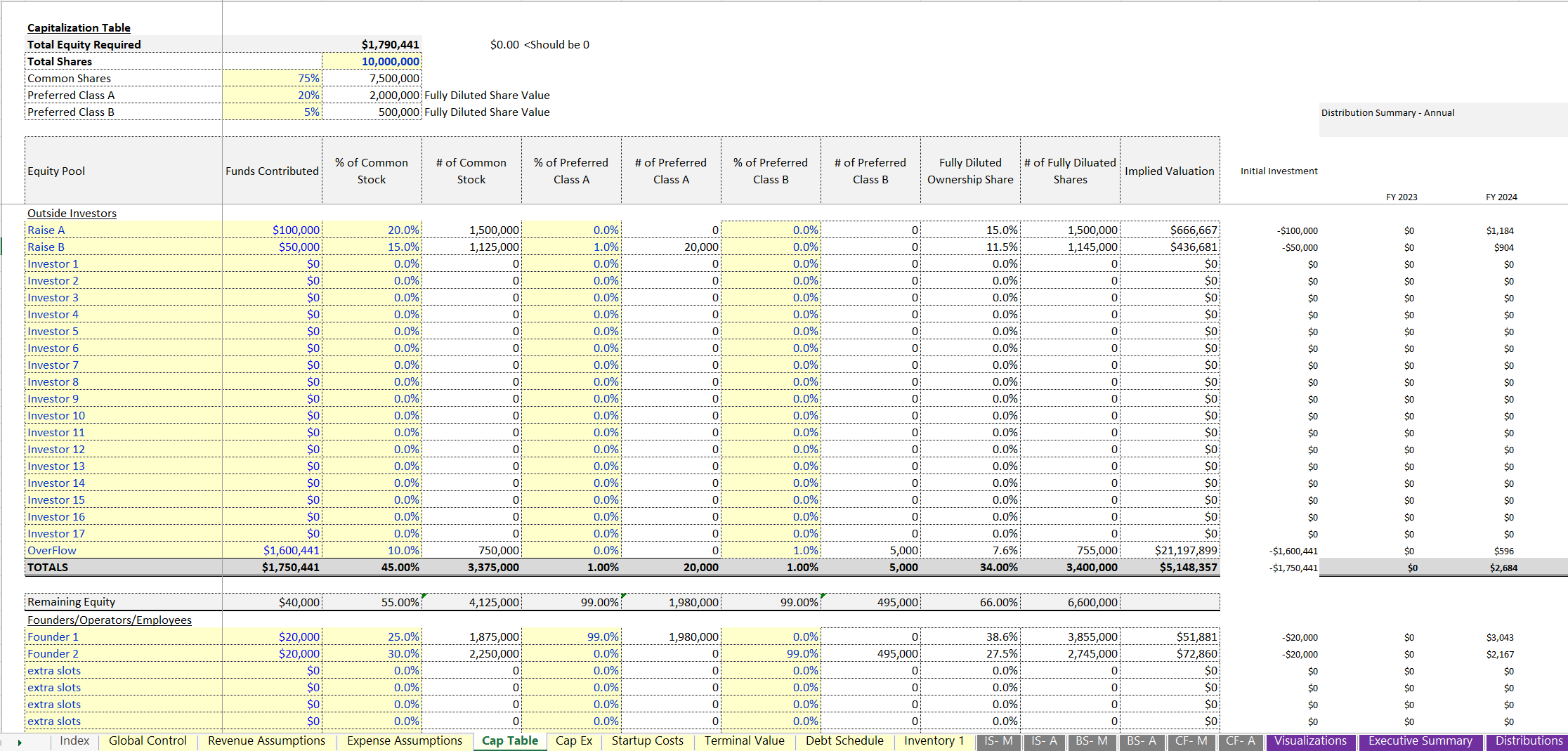
Task: Click the OverFlow $1,600,441 cell
Action: pos(272,550)
